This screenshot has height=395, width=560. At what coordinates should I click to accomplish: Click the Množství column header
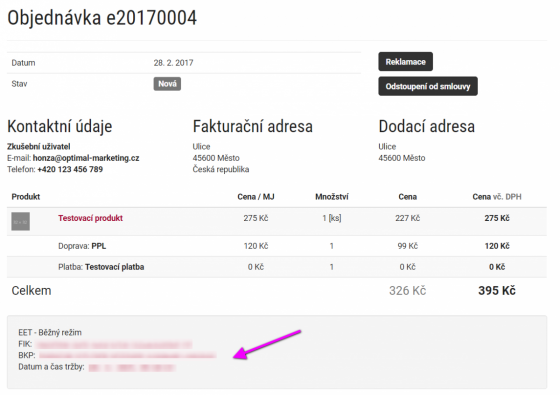332,197
